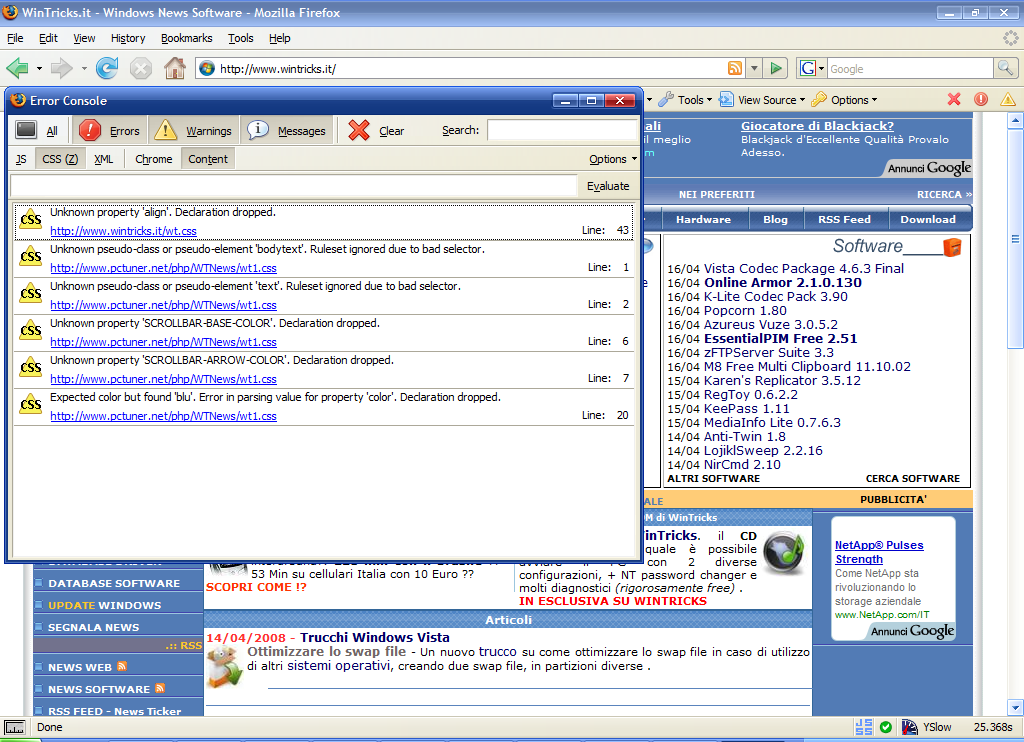
Task: Open the Forward button history dropdown
Action: coord(84,68)
